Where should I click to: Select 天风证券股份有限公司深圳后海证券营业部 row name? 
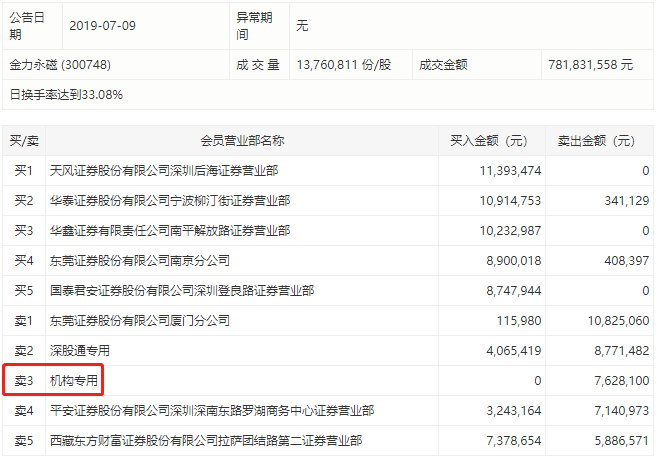[164, 170]
